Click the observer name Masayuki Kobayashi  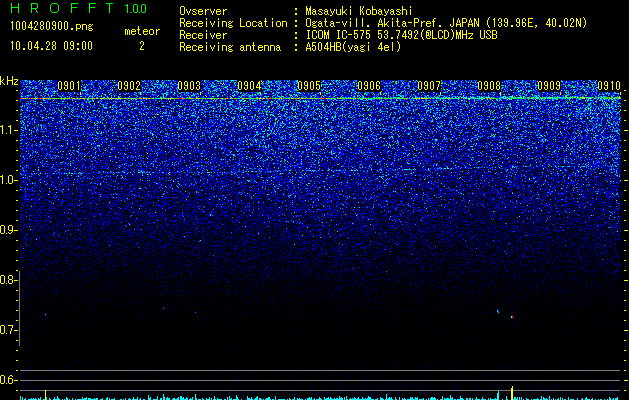(359, 11)
